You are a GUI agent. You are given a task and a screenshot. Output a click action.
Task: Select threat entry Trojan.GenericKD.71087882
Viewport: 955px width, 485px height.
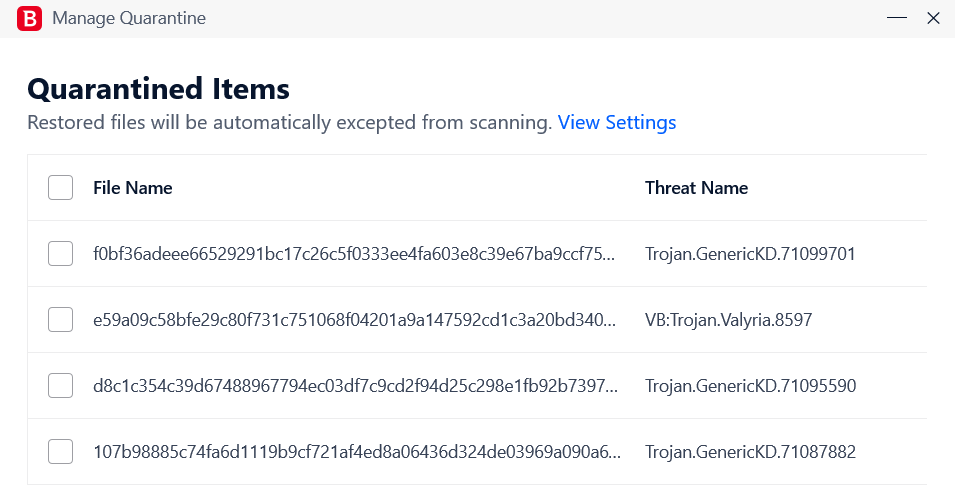pos(751,451)
